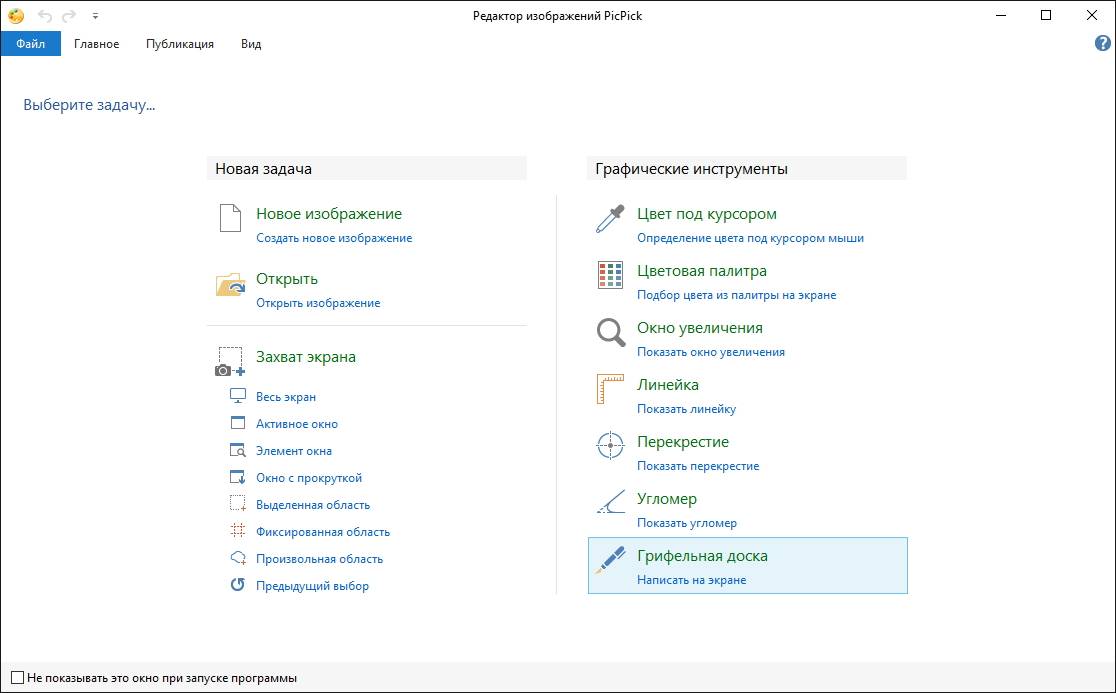Click the scrolling window icon

[x=238, y=477]
